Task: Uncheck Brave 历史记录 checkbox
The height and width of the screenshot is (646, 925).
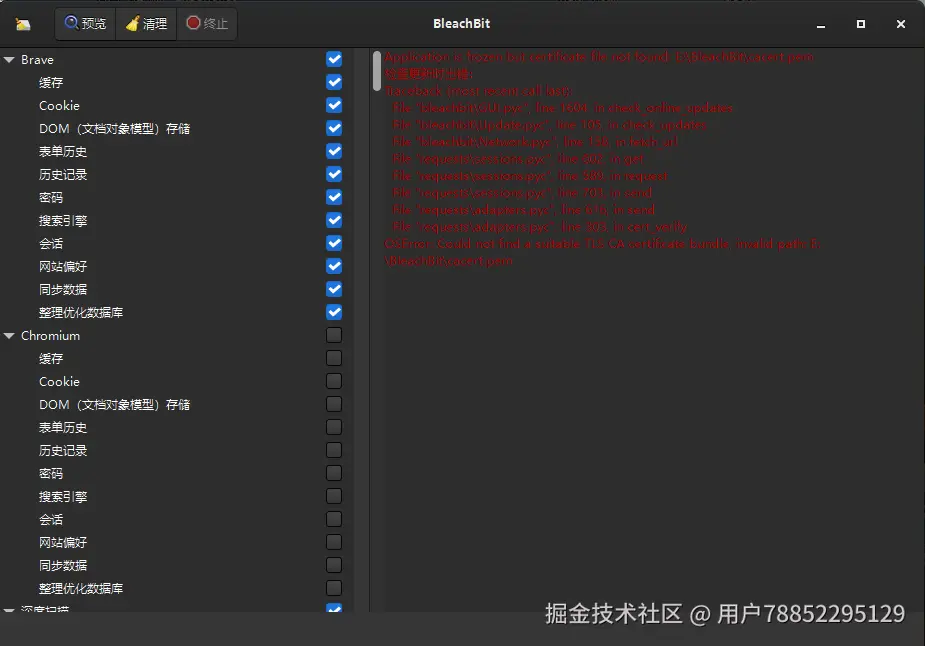Action: (x=334, y=174)
